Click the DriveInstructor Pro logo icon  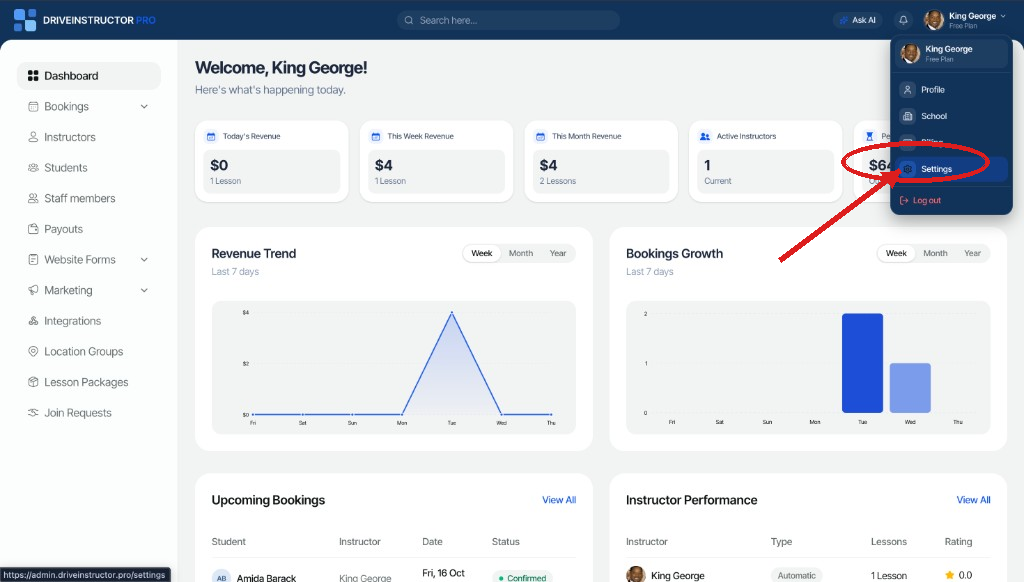click(x=25, y=20)
